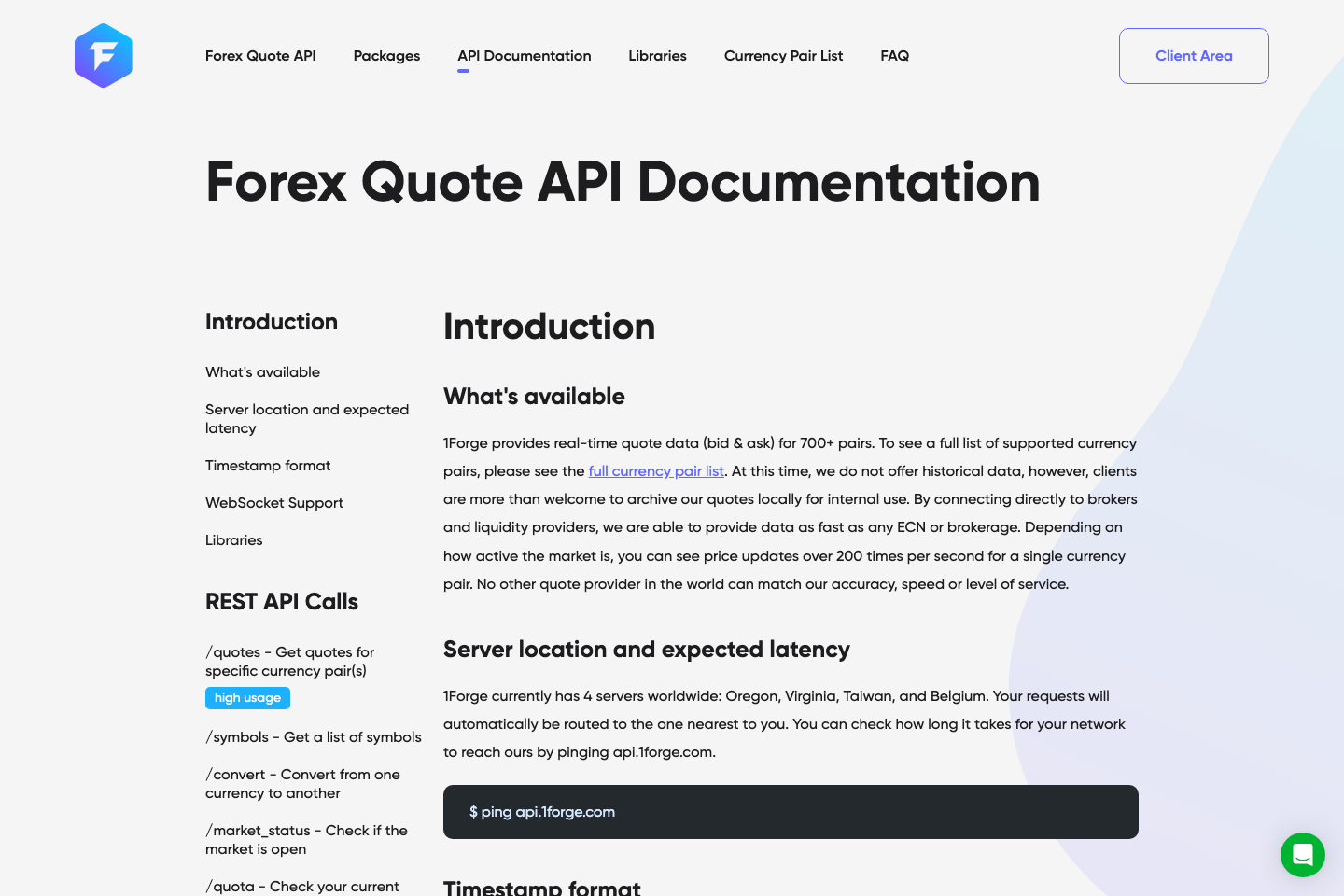Click the 'high usage' badge
Viewport: 1344px width, 896px height.
(247, 697)
